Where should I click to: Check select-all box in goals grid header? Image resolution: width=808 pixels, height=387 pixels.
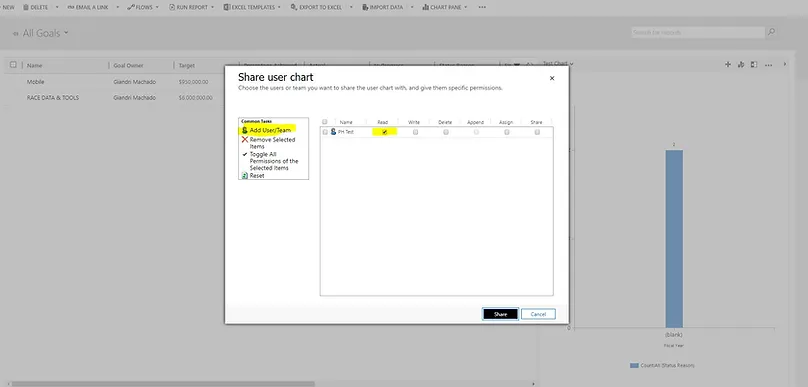[13, 65]
